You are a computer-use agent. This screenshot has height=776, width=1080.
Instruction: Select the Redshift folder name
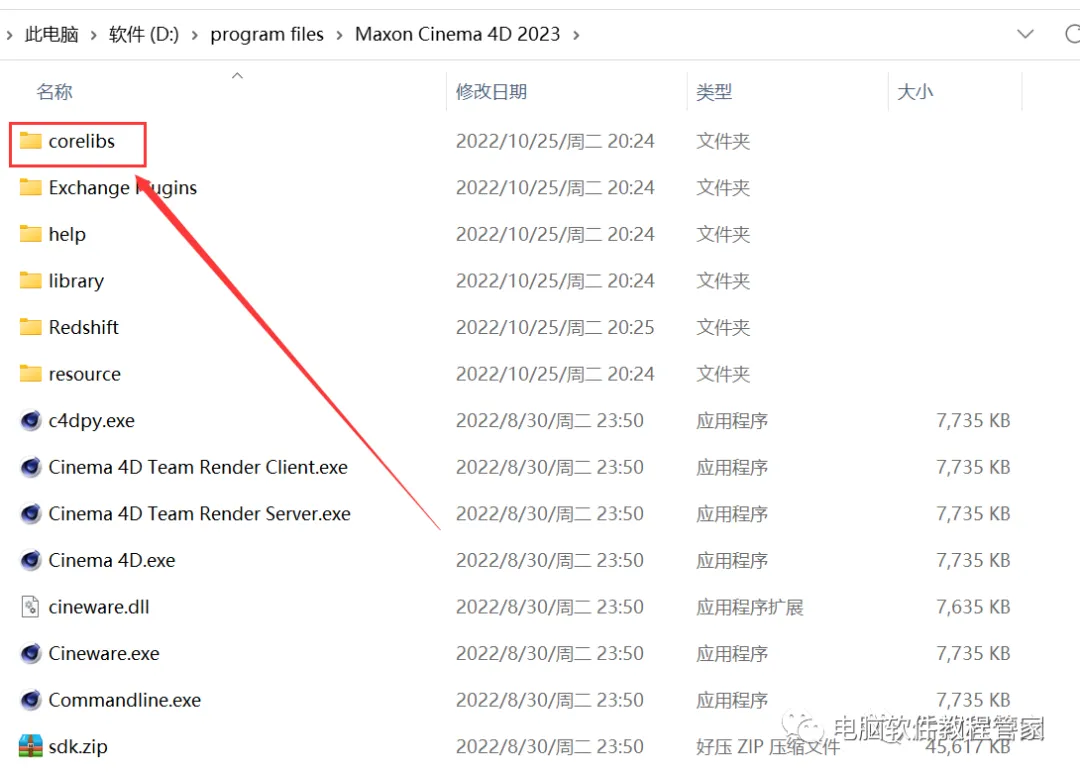pos(83,327)
